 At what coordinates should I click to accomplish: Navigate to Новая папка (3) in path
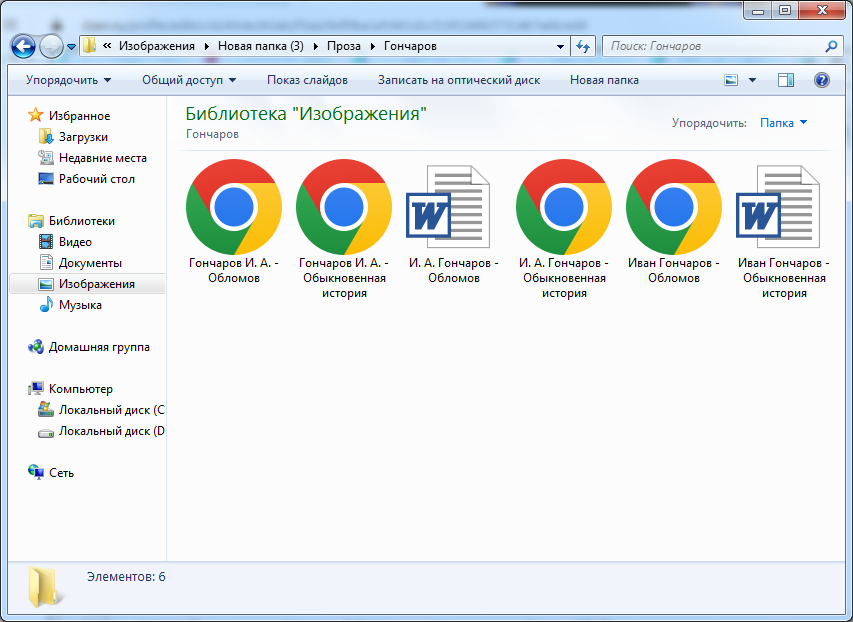point(261,46)
